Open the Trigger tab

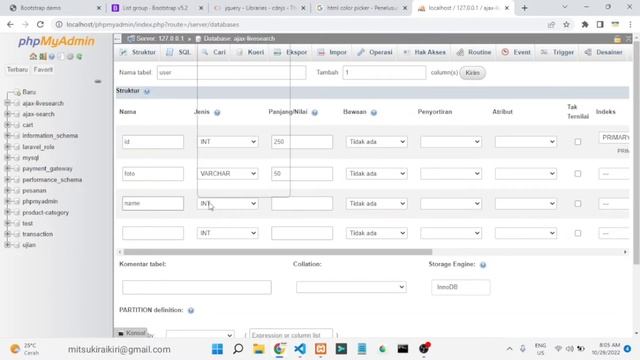click(557, 52)
